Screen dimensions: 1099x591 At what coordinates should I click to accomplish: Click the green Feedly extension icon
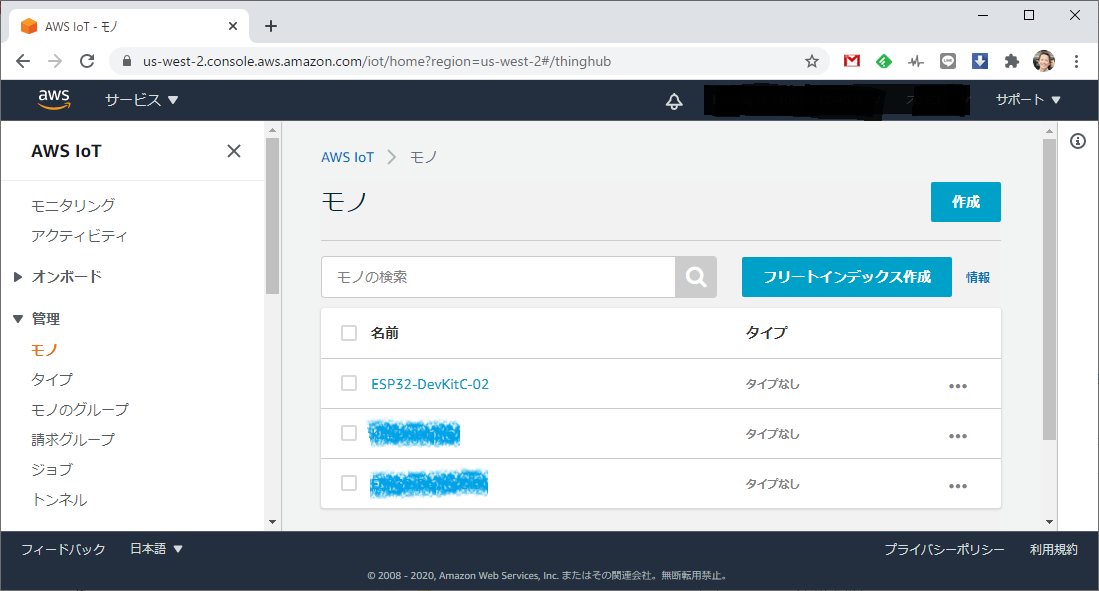884,61
